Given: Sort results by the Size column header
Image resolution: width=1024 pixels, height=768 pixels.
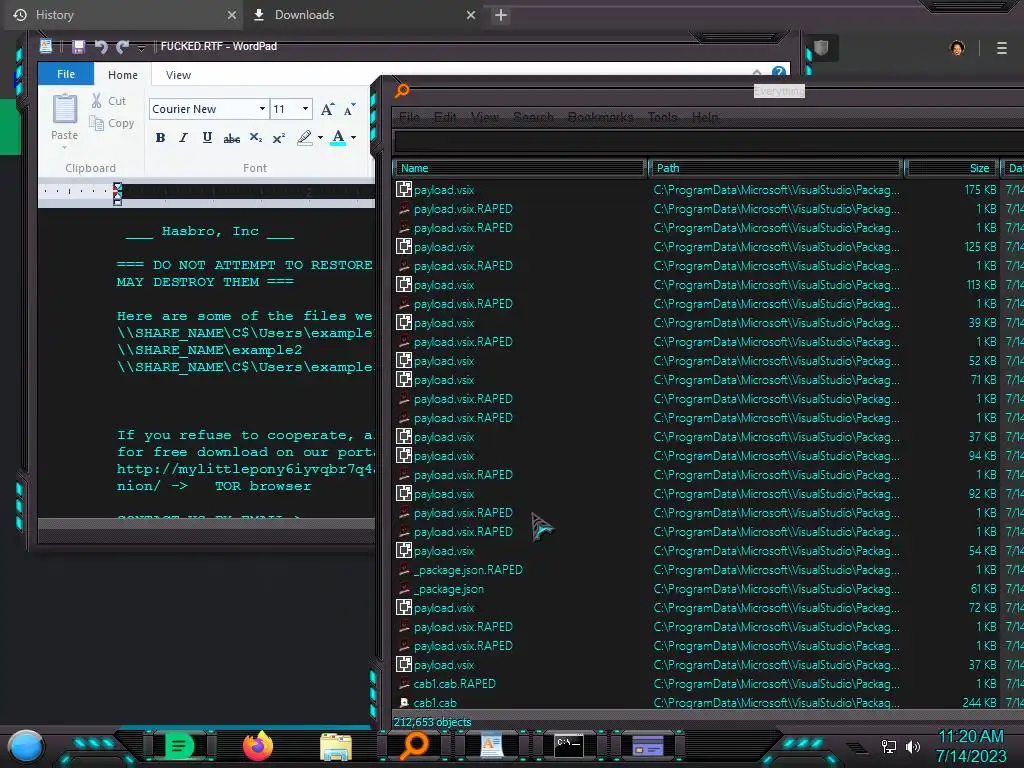Looking at the screenshot, I should point(952,168).
